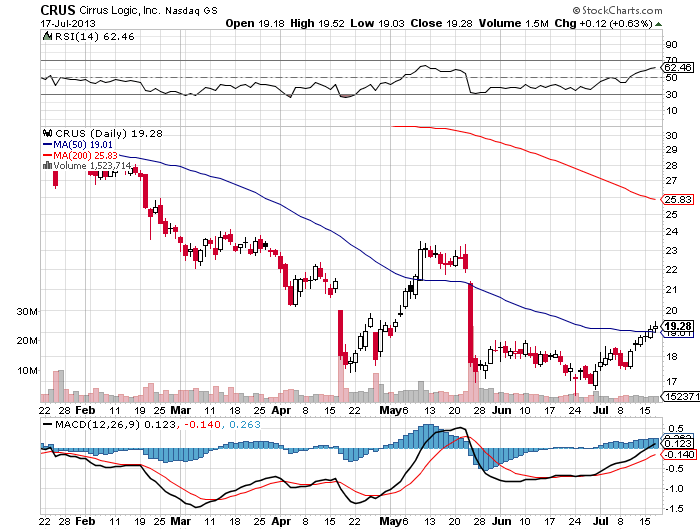Viewport: 700px width, 530px height.
Task: Click the RSI(14) 62.46 legend text
Action: point(94,37)
